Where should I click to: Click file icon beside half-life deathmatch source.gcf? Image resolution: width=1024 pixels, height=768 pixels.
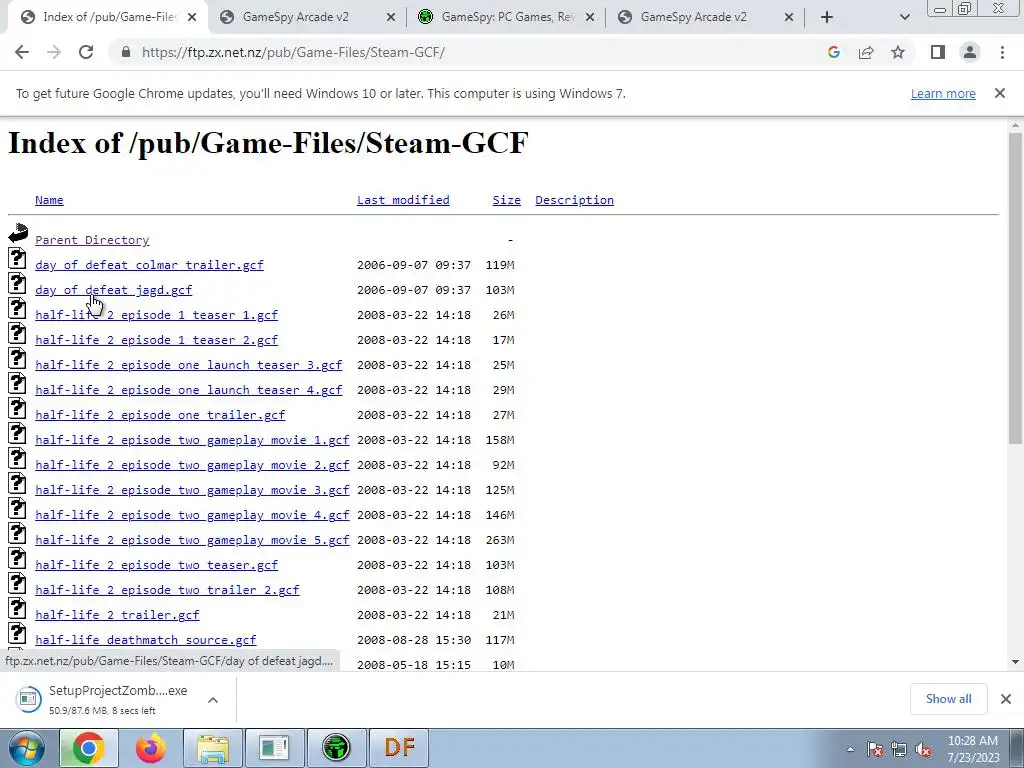click(18, 633)
